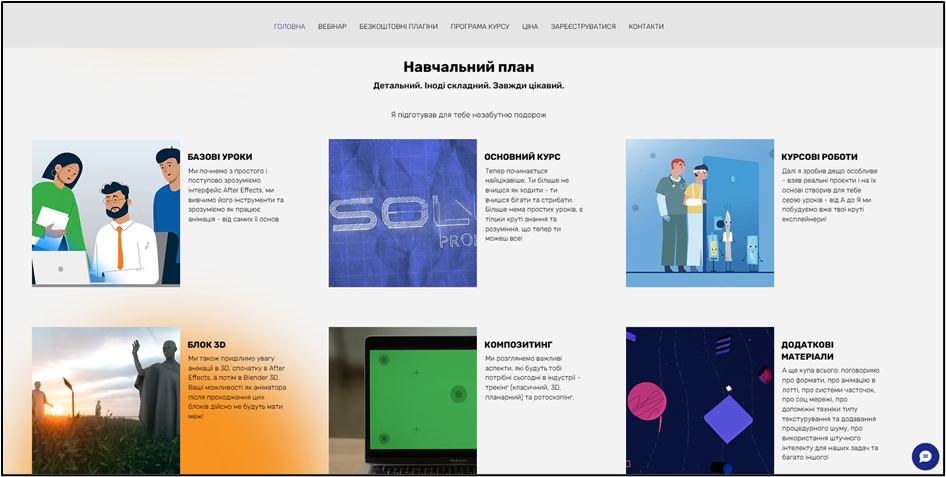Click ЗАРЕЄСТРУВАТИСЯ in the top menu

click(583, 27)
